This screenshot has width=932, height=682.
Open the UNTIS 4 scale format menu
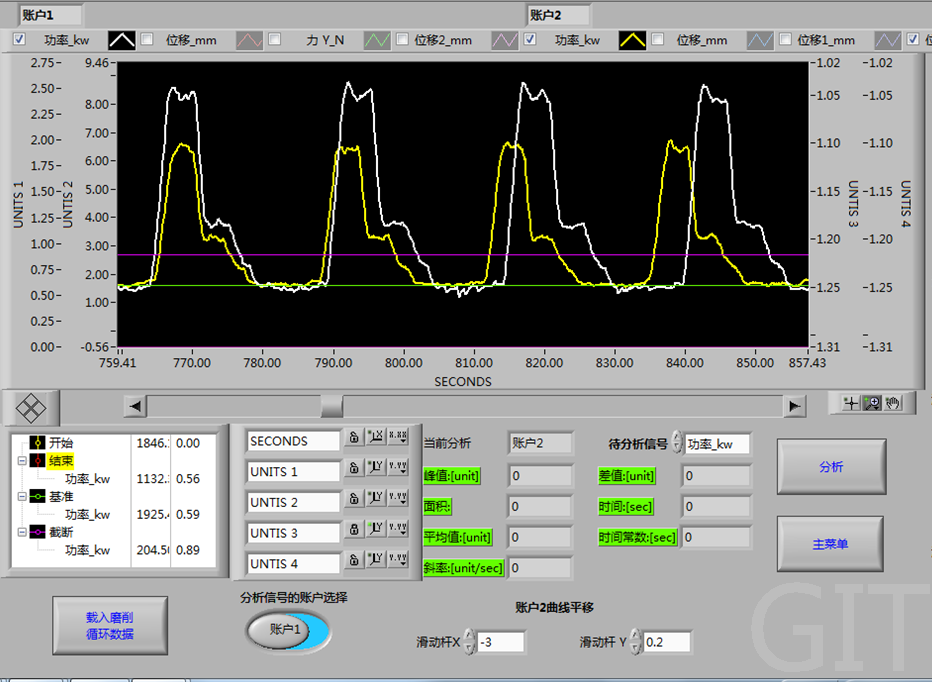398,561
